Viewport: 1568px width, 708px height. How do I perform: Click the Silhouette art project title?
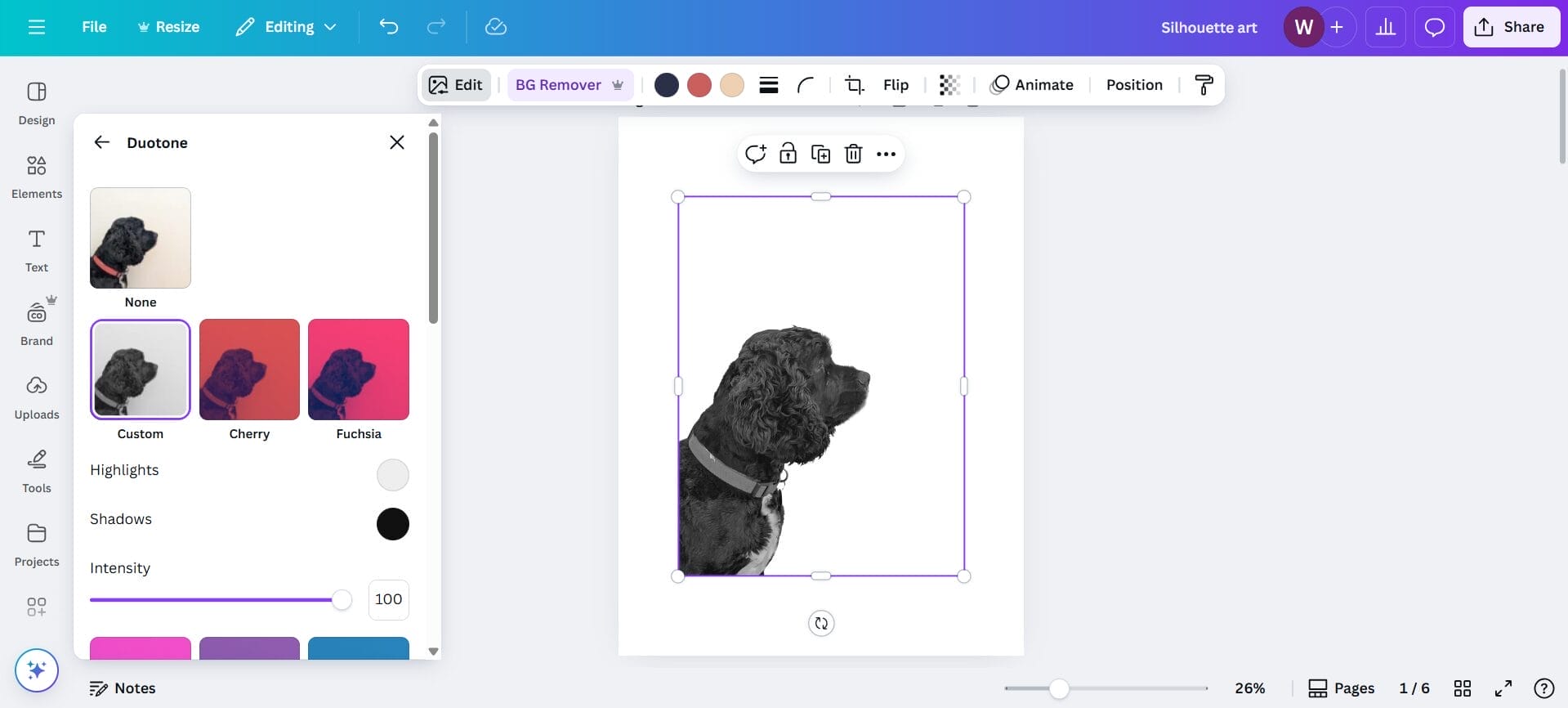[x=1208, y=27]
